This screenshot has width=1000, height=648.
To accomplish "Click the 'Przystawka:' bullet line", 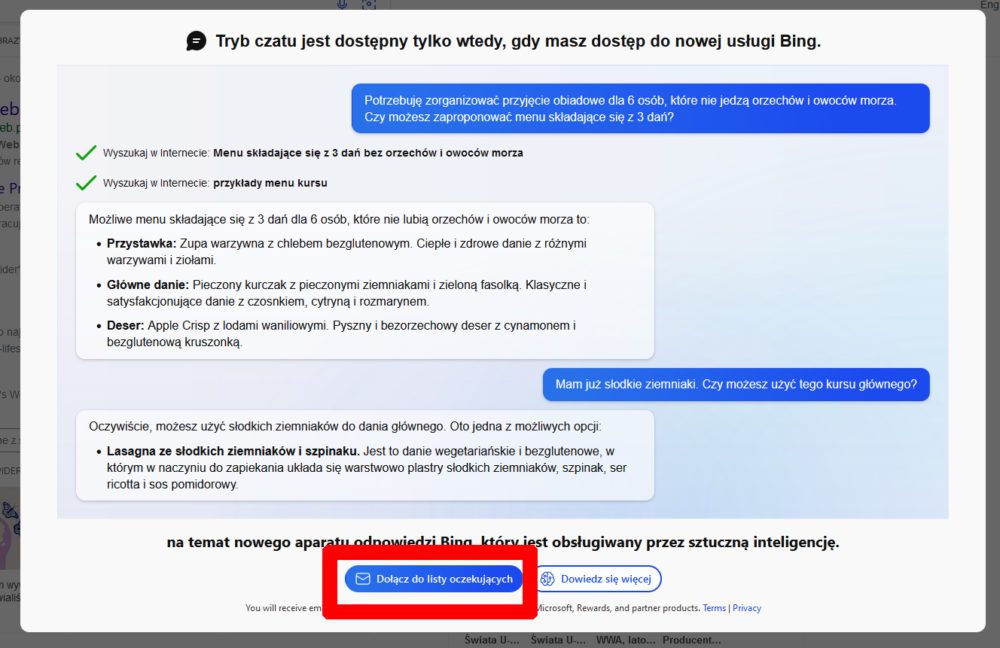I will tap(346, 252).
